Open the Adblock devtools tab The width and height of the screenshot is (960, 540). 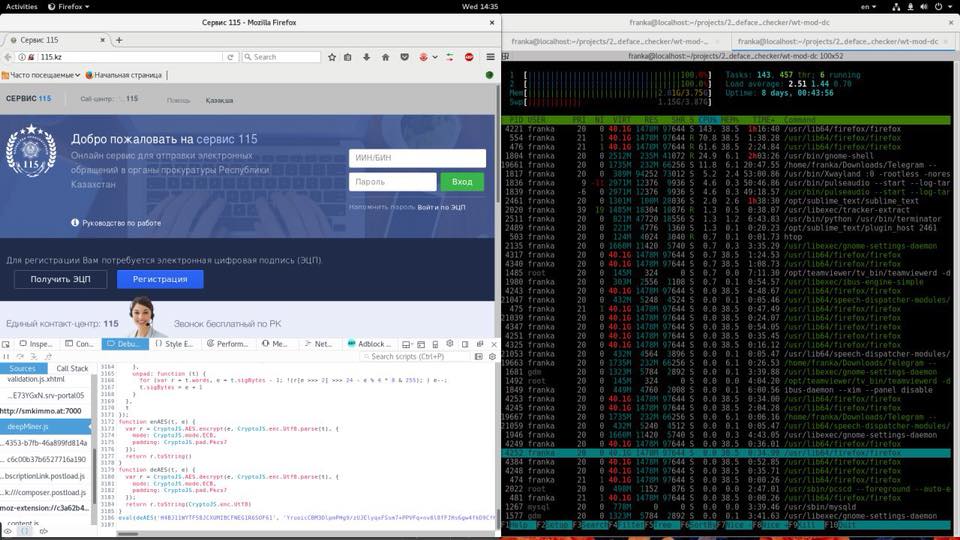click(x=369, y=344)
